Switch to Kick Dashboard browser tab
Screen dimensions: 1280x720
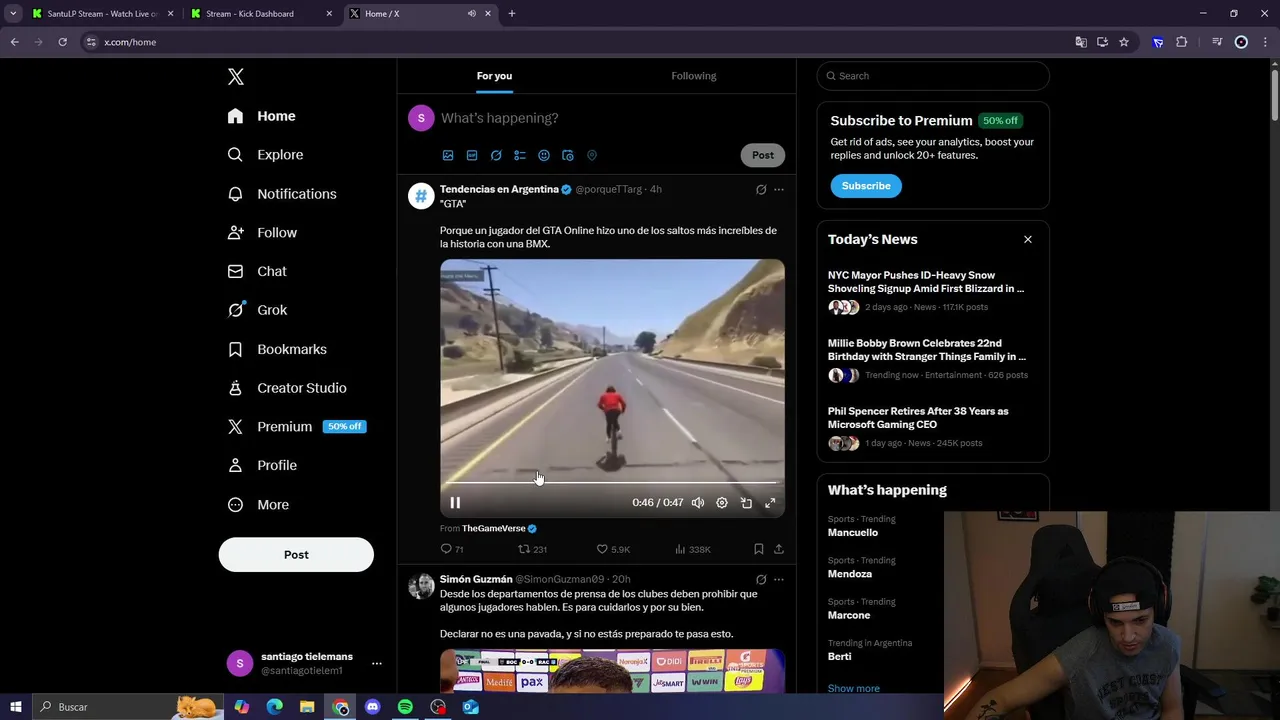(x=260, y=14)
